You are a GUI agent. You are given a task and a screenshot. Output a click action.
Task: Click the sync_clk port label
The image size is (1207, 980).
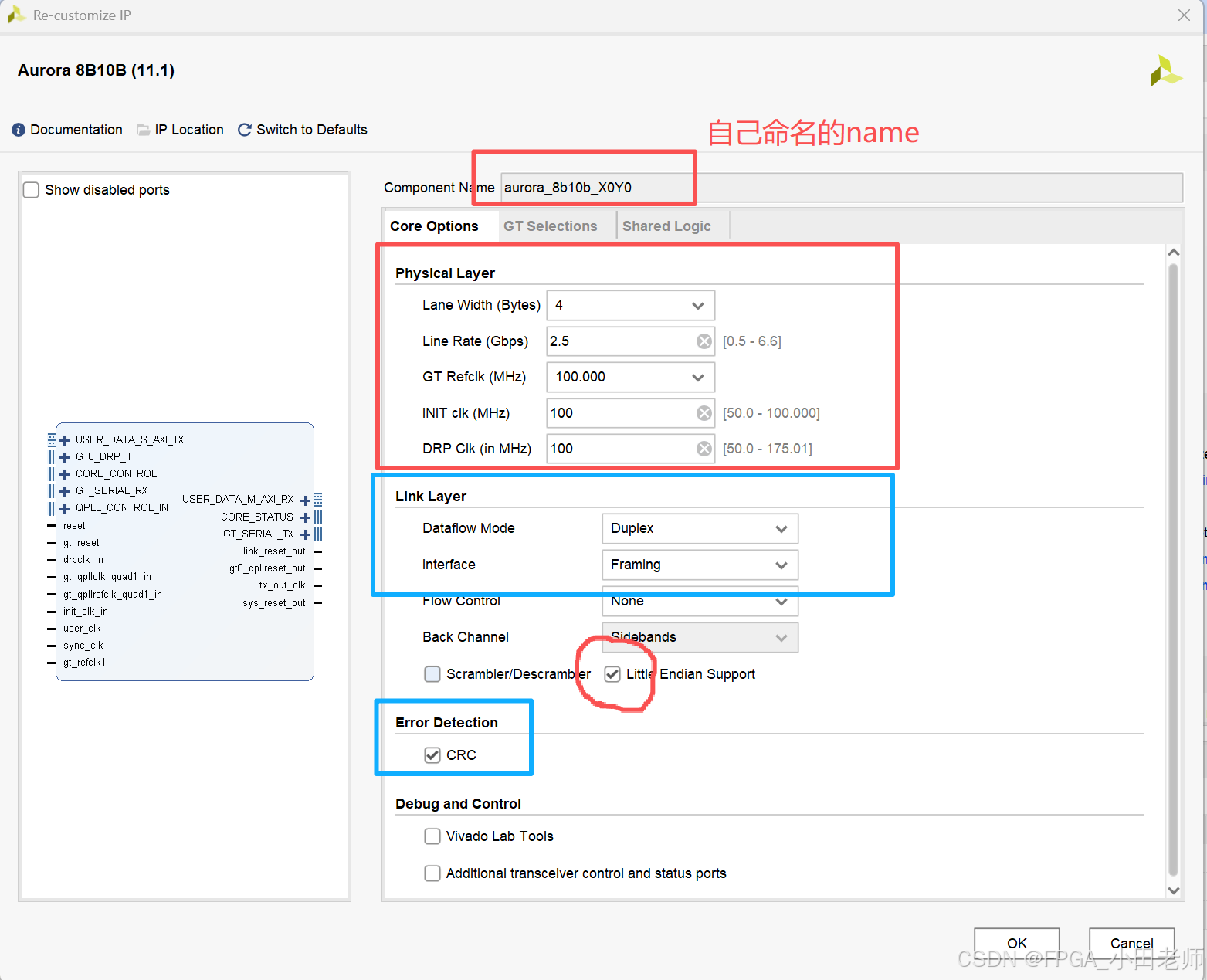[x=83, y=646]
